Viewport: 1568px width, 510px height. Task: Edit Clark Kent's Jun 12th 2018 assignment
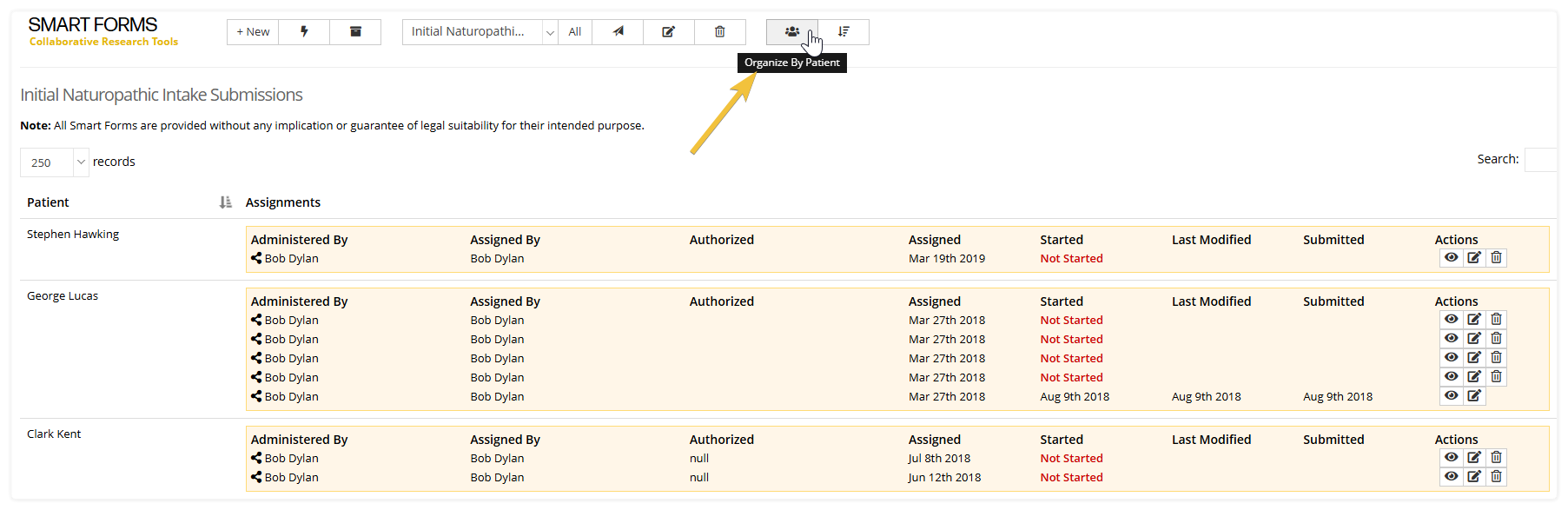tap(1474, 477)
